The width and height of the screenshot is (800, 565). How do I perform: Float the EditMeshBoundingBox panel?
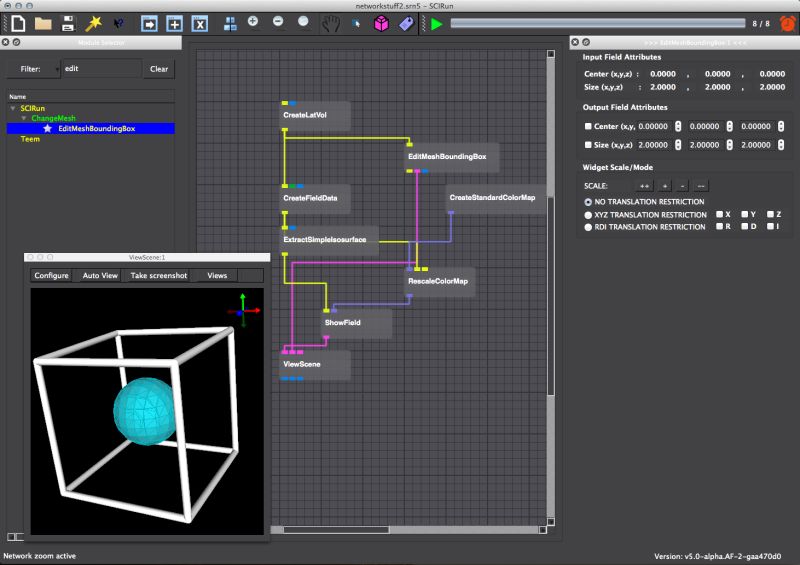click(586, 42)
